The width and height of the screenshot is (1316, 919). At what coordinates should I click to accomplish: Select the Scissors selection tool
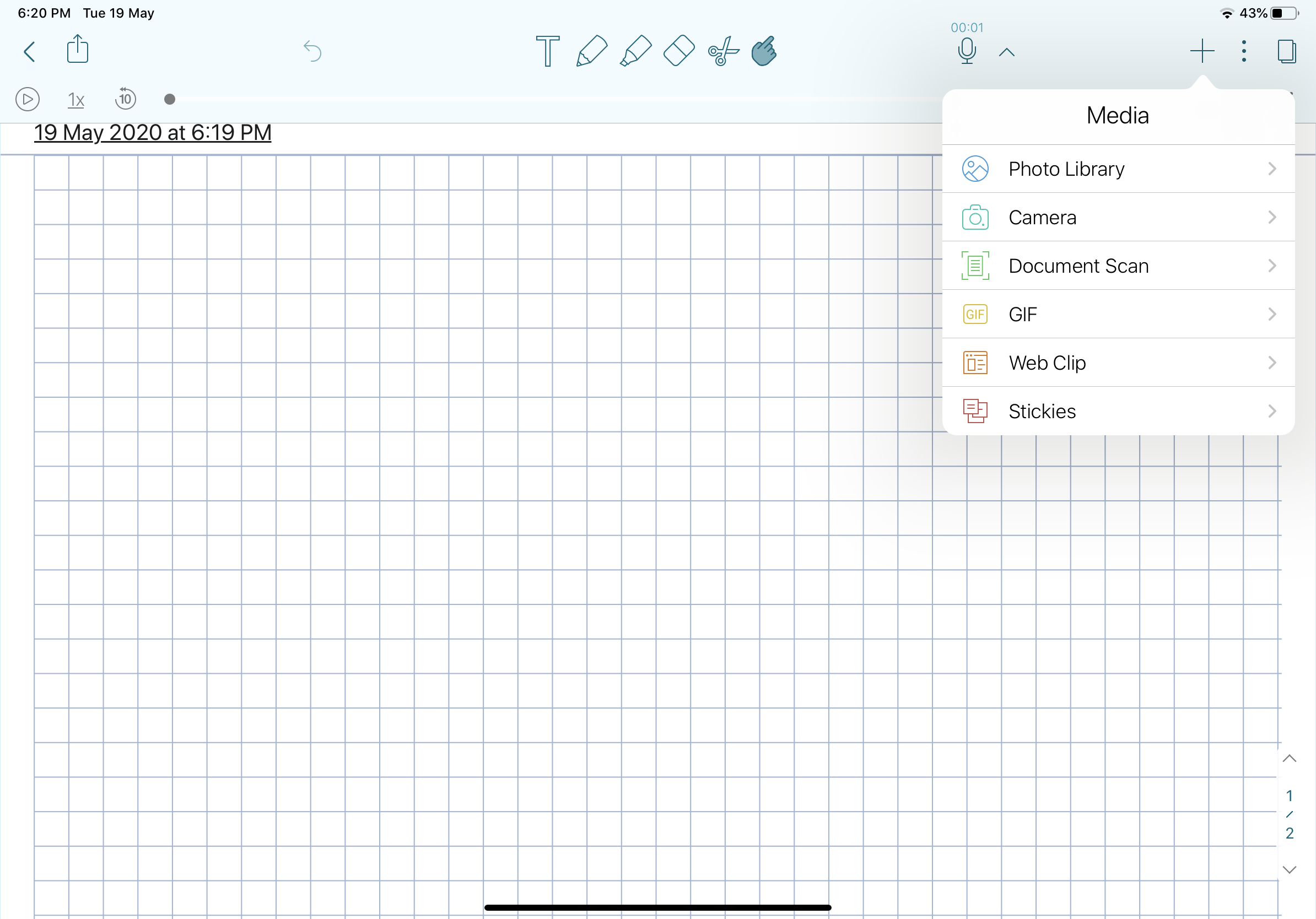[x=723, y=52]
